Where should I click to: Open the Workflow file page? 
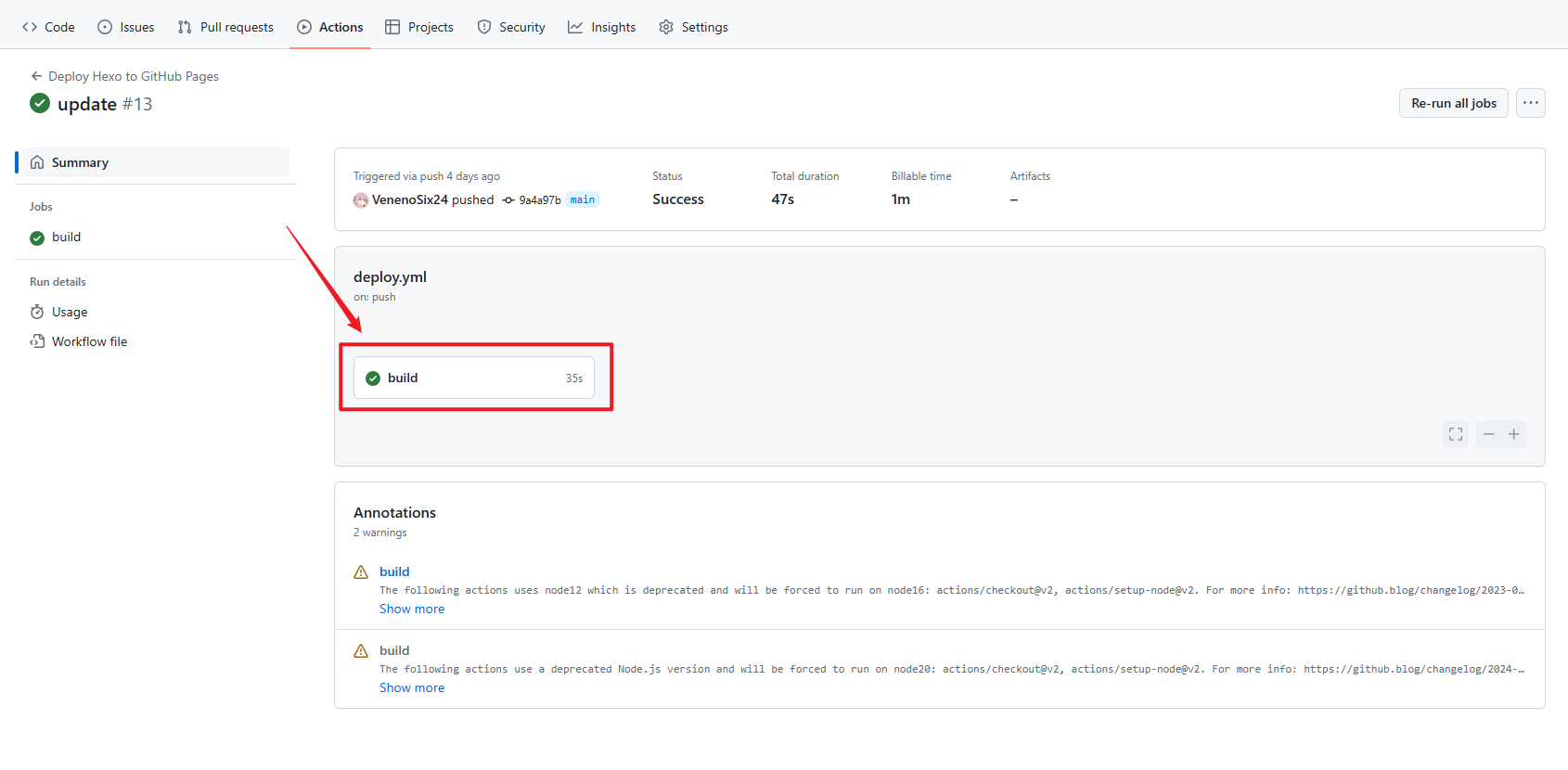89,342
